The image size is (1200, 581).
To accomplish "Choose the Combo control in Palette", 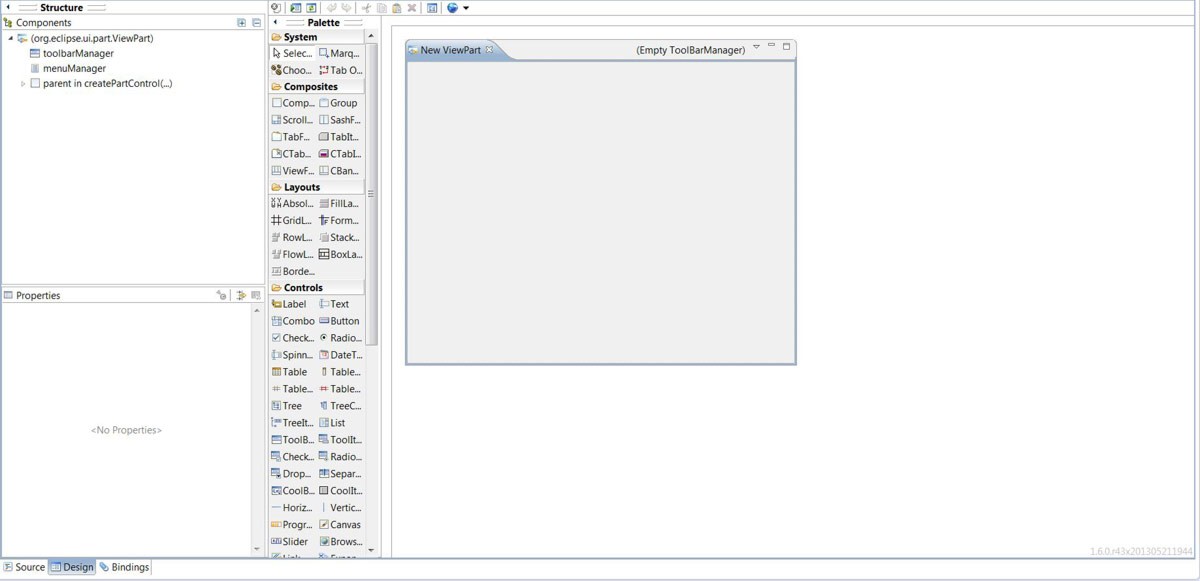I will pos(292,321).
